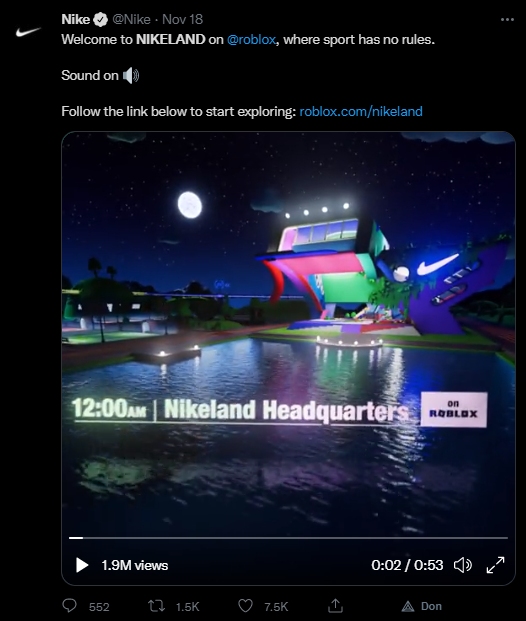Open the @Nike handle
The width and height of the screenshot is (526, 621).
[x=132, y=19]
